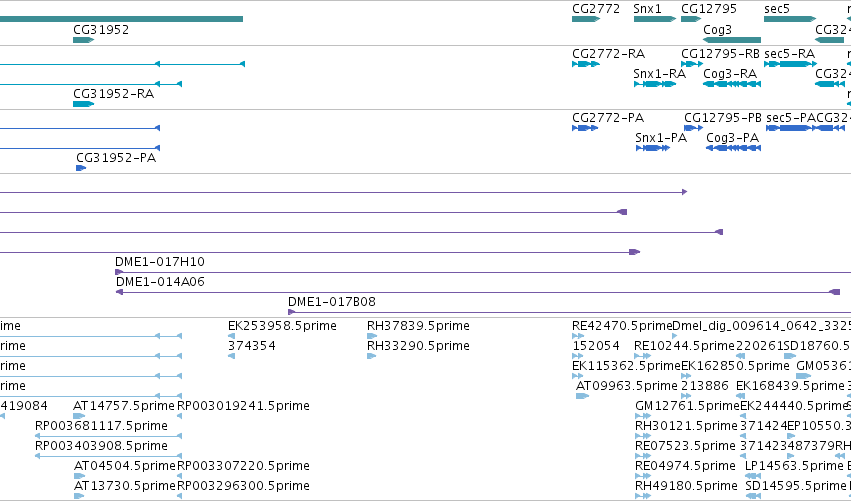The width and height of the screenshot is (851, 501).
Task: Click the DME1-017B08 start marker
Action: (x=291, y=312)
